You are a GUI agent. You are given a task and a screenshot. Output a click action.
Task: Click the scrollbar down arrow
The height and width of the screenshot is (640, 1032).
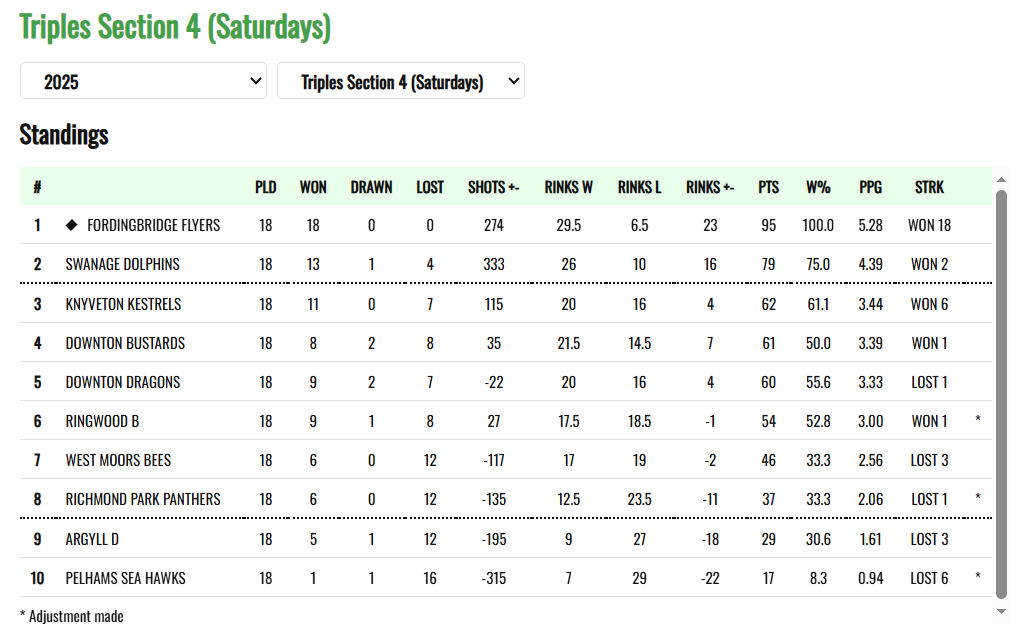[1002, 611]
